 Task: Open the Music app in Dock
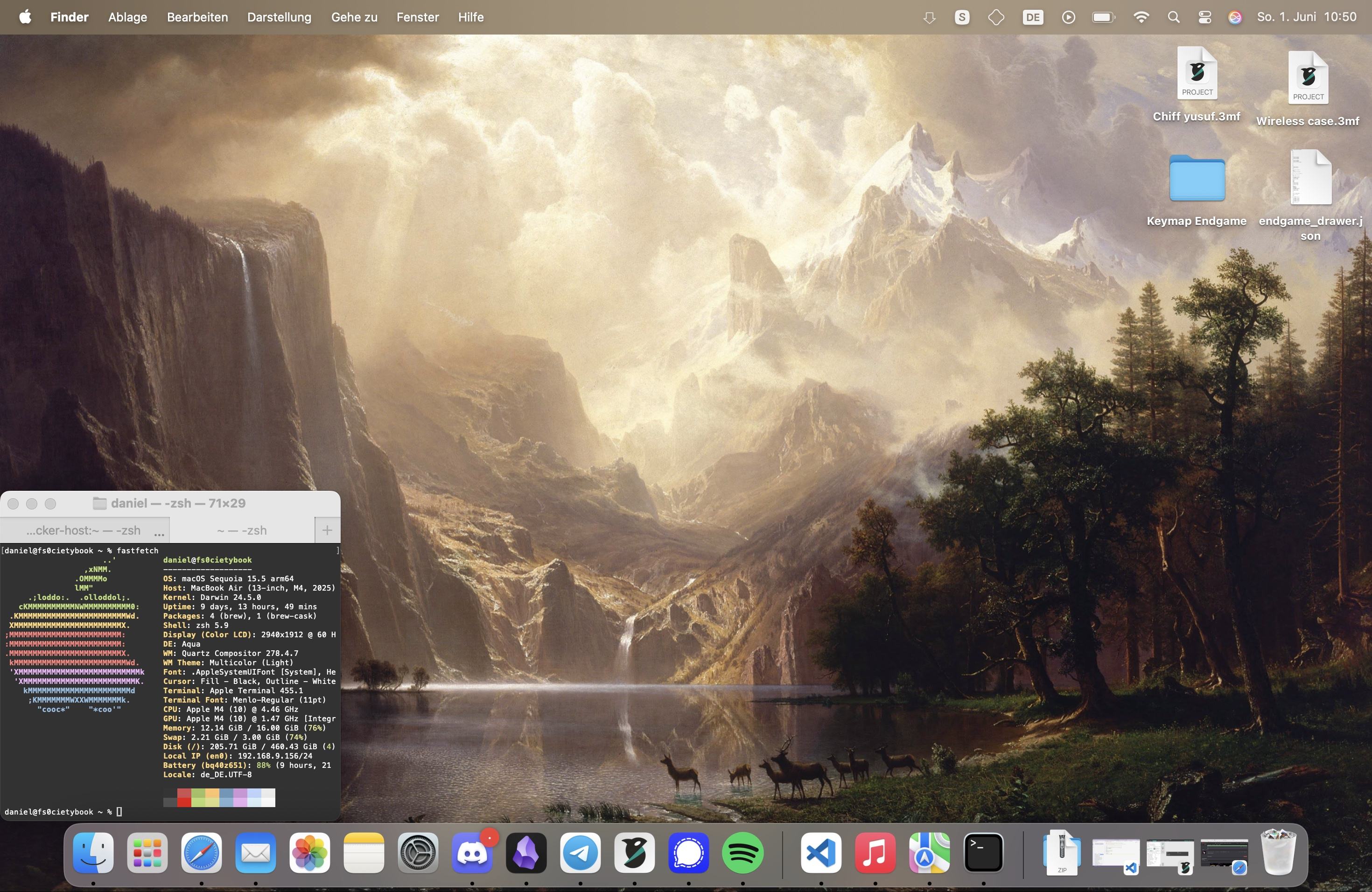click(x=875, y=852)
